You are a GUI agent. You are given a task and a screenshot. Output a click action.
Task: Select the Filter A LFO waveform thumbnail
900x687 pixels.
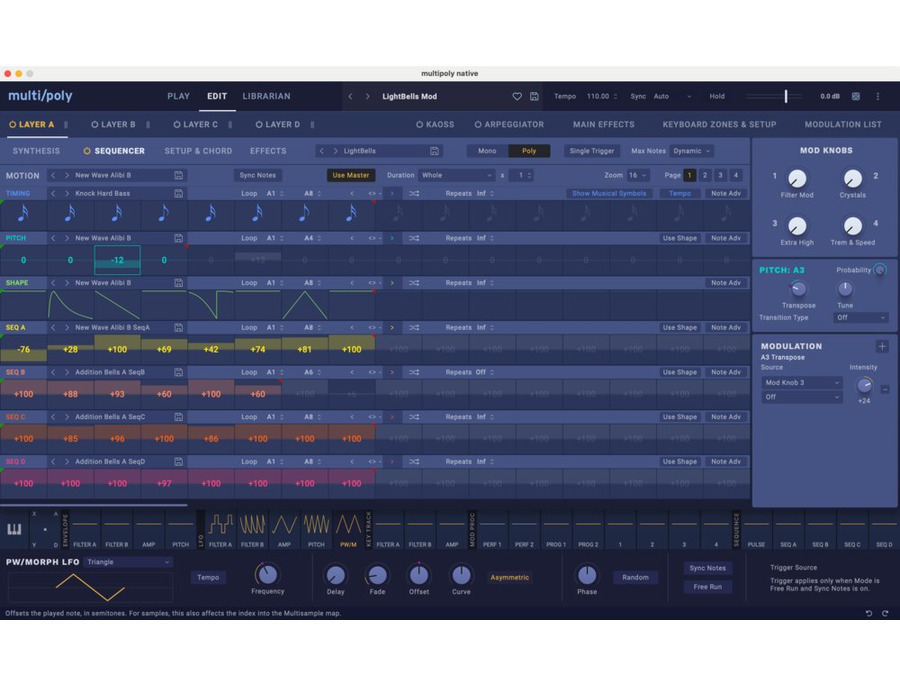tap(220, 524)
